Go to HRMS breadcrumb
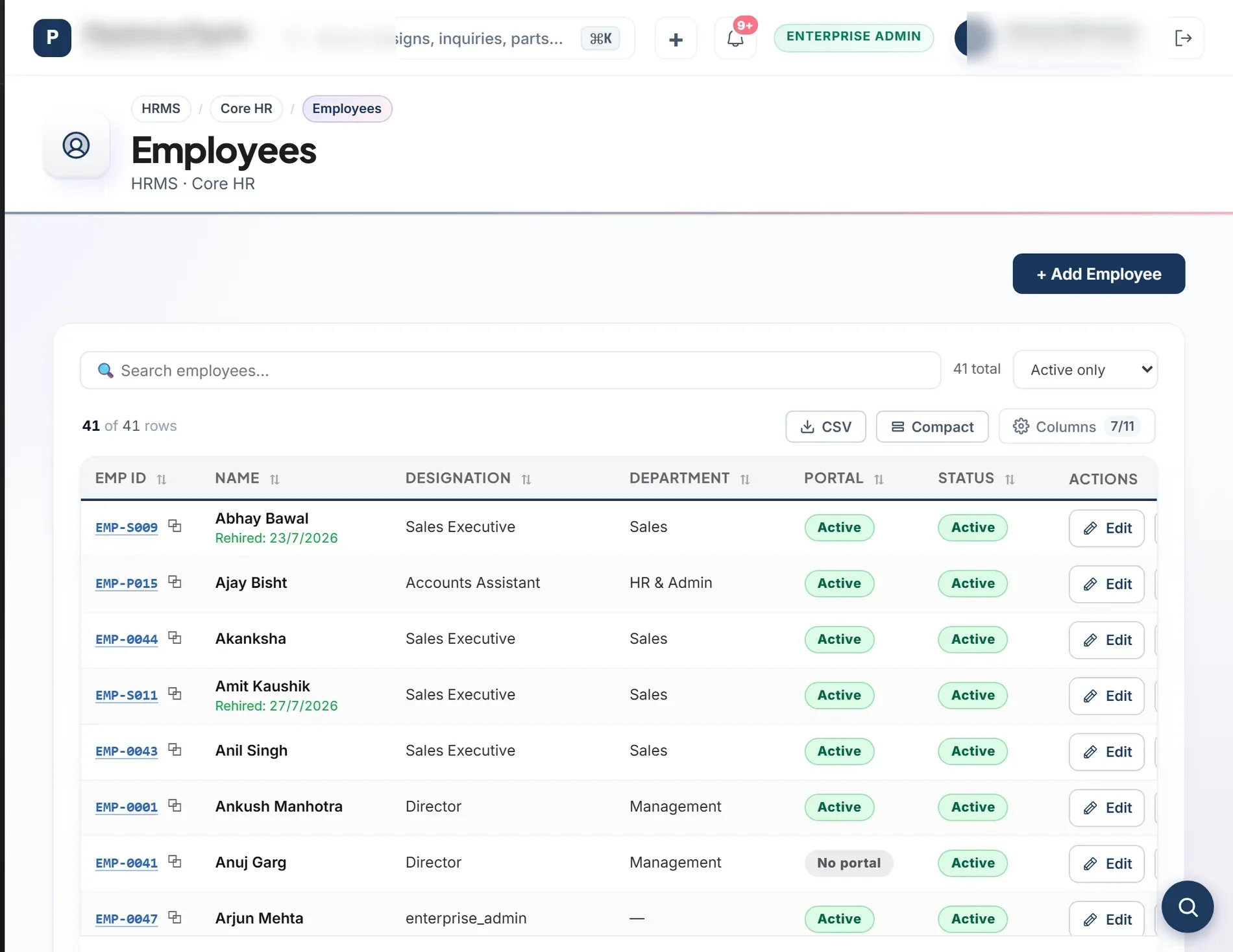1233x952 pixels. (161, 108)
